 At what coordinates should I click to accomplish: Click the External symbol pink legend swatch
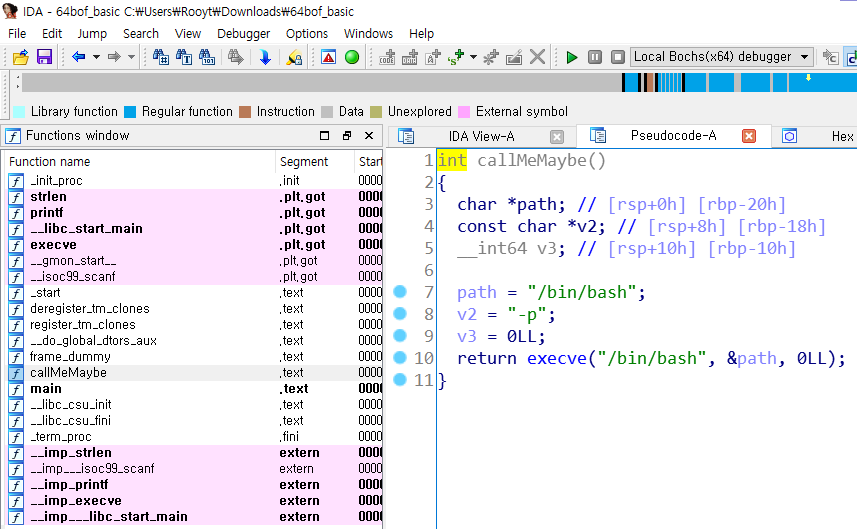464,112
